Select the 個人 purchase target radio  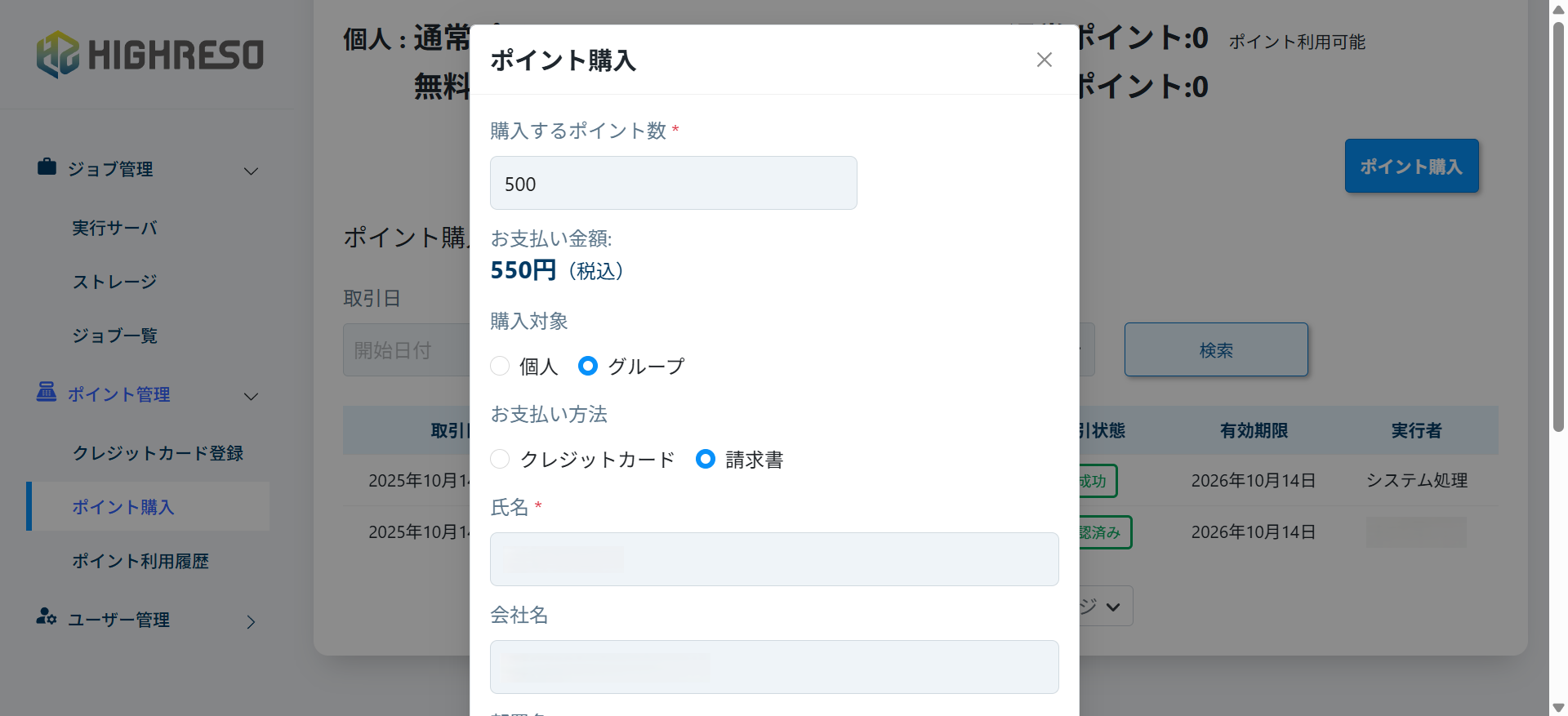[500, 366]
